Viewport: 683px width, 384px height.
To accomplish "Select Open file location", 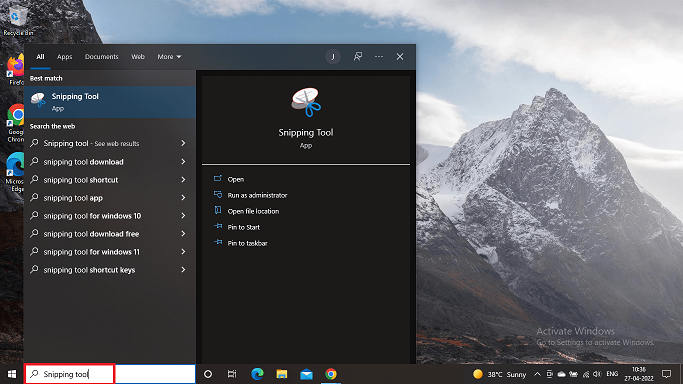I will [x=253, y=211].
